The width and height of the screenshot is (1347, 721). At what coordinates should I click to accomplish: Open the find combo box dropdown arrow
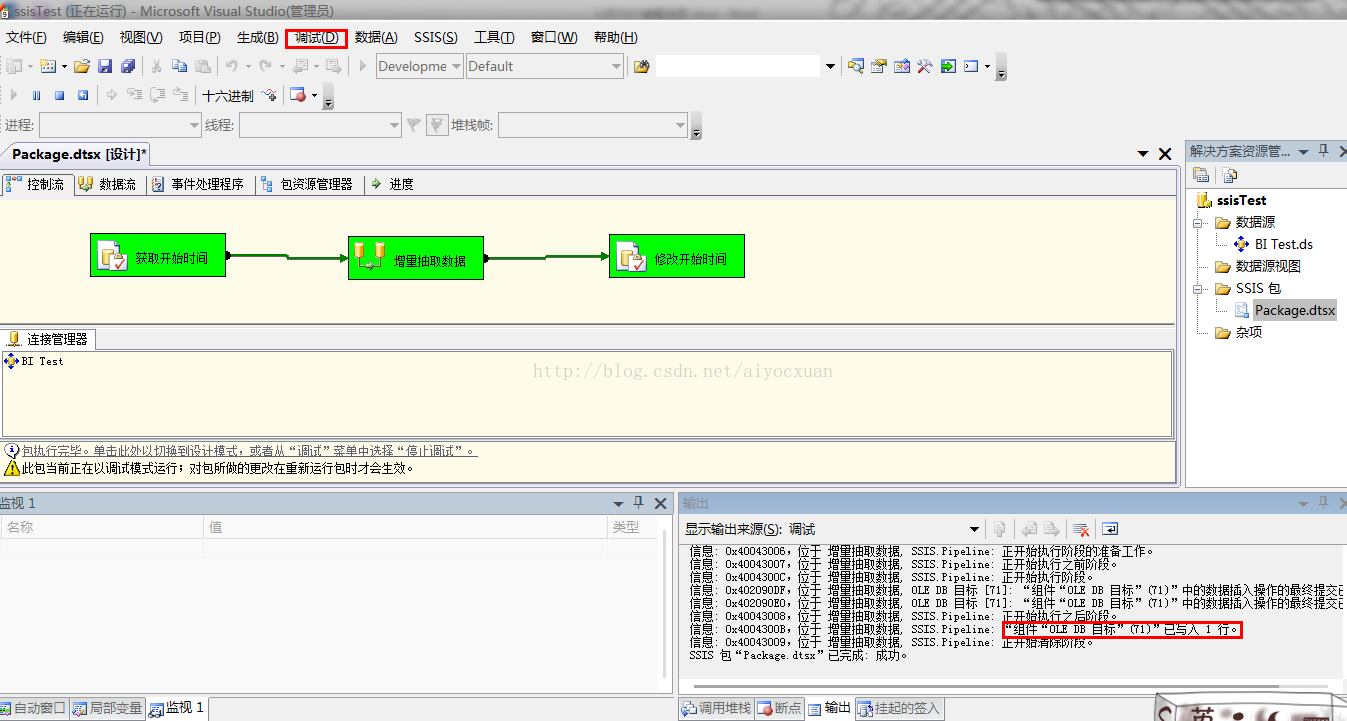pyautogui.click(x=829, y=67)
